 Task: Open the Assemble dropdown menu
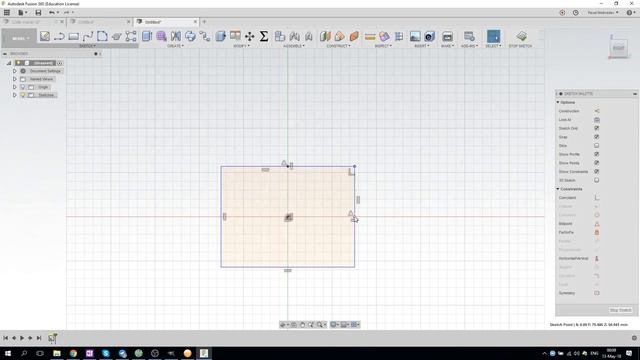(294, 46)
